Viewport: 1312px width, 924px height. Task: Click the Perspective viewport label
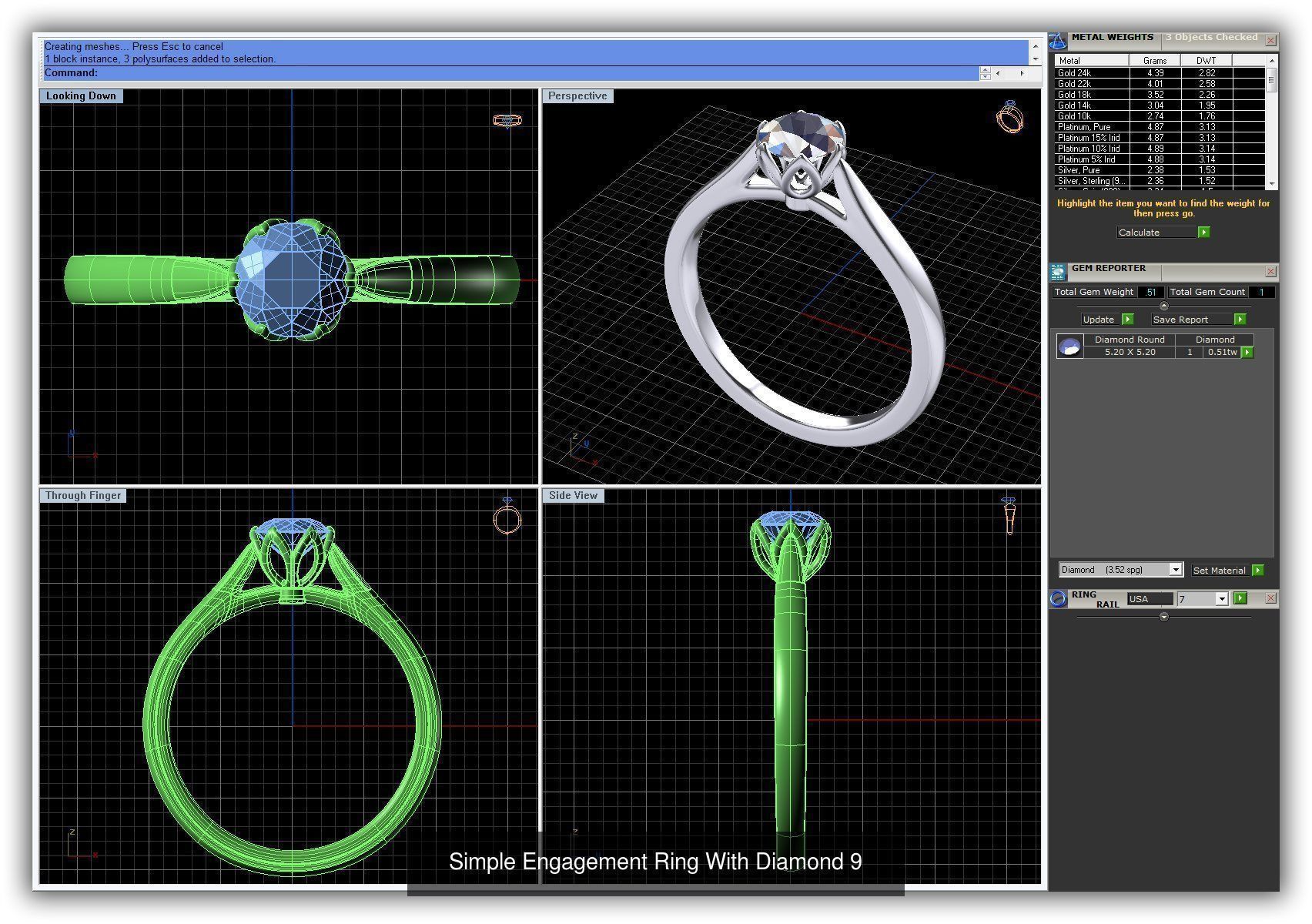577,96
